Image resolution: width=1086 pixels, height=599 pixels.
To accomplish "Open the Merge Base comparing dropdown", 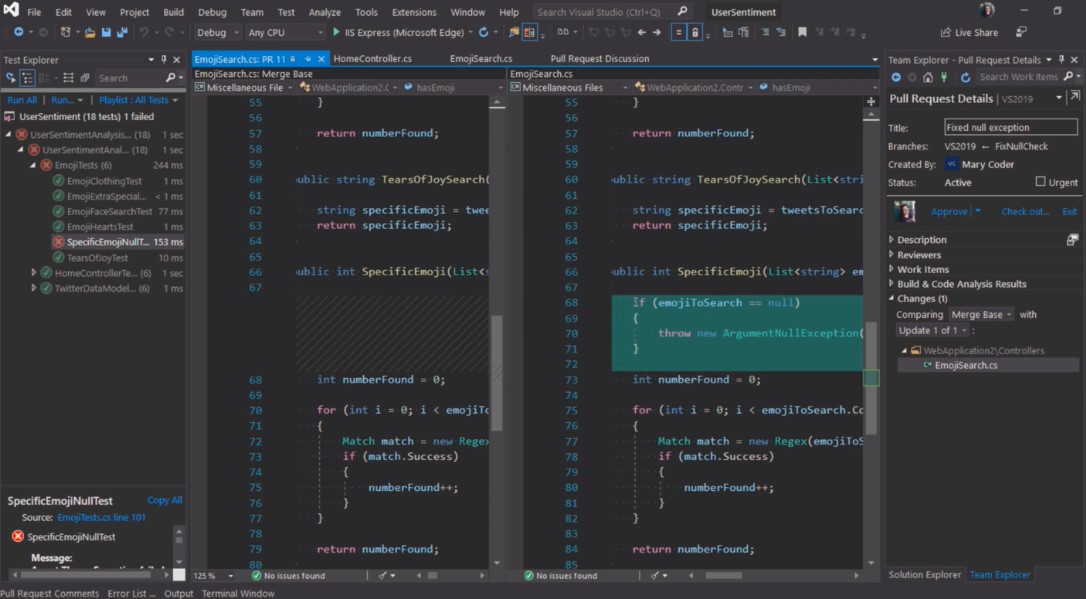I will 981,314.
